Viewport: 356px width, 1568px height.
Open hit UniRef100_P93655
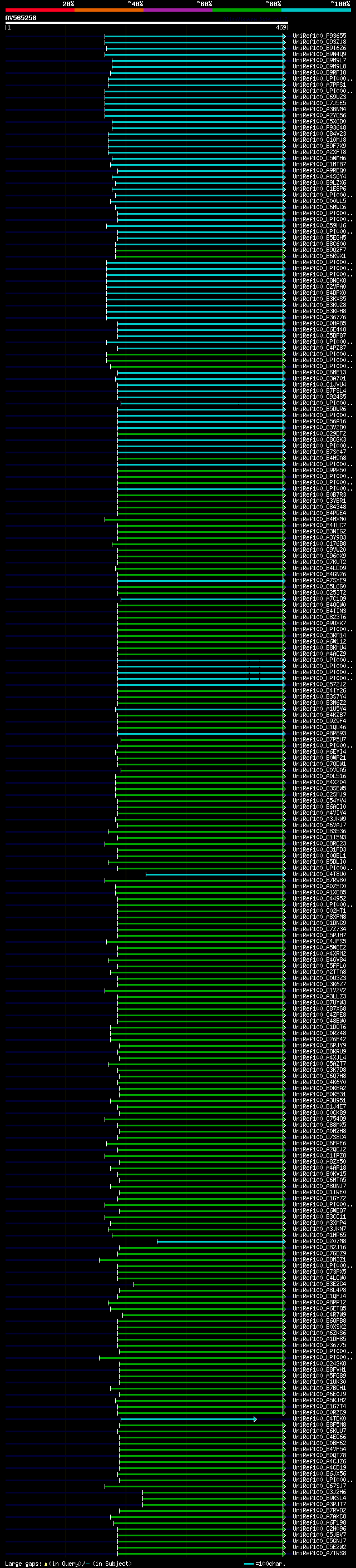[x=319, y=36]
